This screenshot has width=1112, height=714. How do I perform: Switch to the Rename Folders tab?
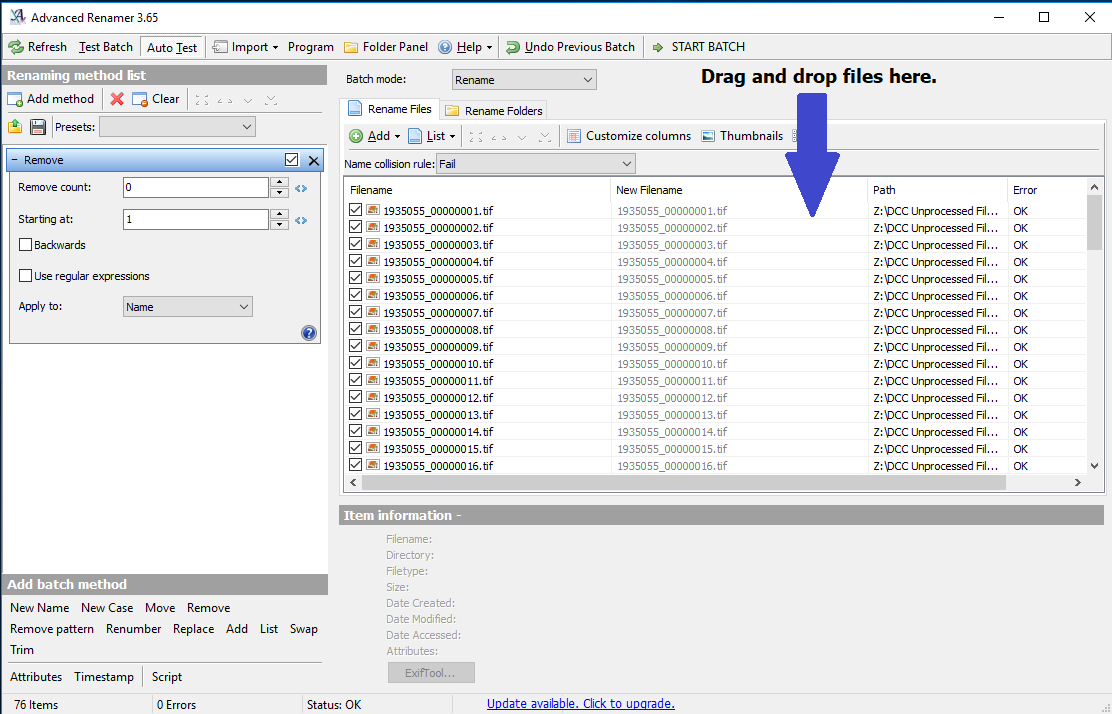pyautogui.click(x=495, y=111)
